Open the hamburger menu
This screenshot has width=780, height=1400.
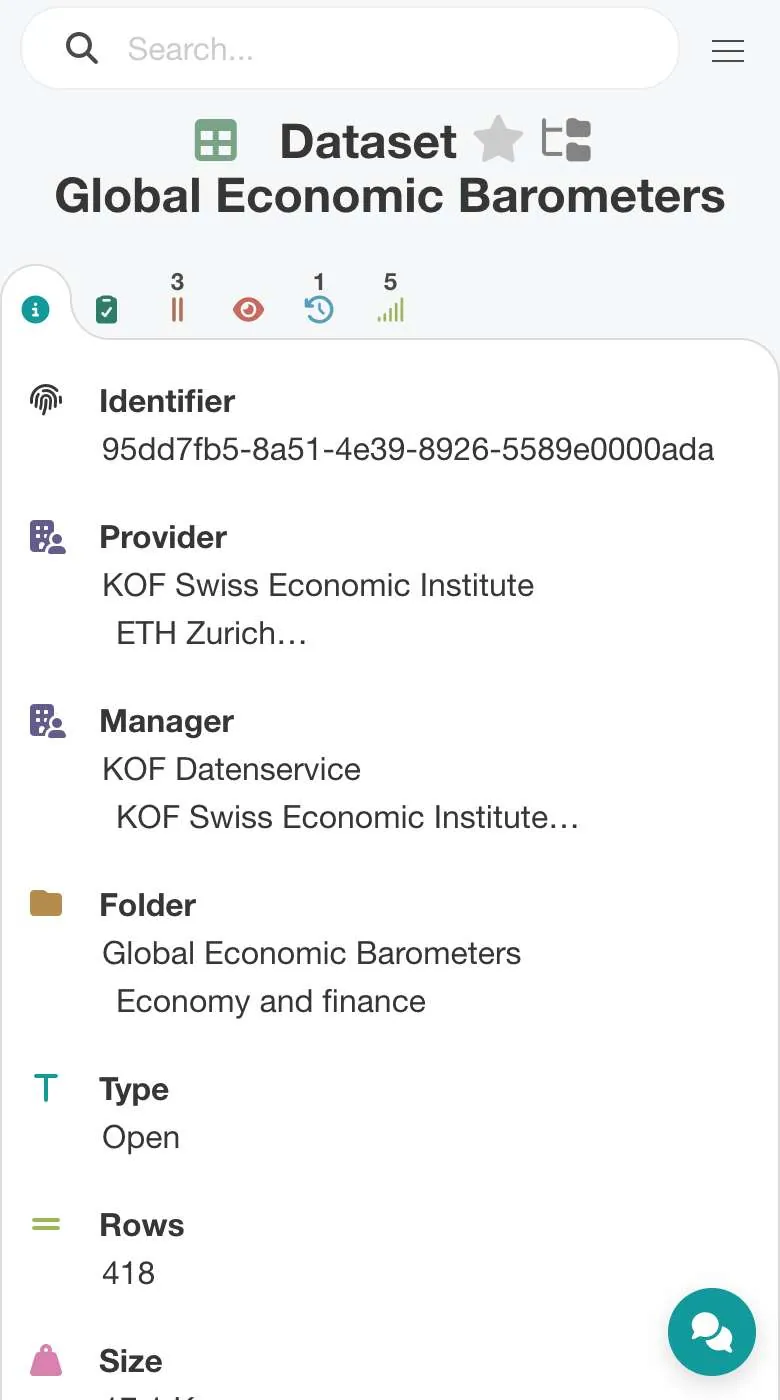click(728, 50)
